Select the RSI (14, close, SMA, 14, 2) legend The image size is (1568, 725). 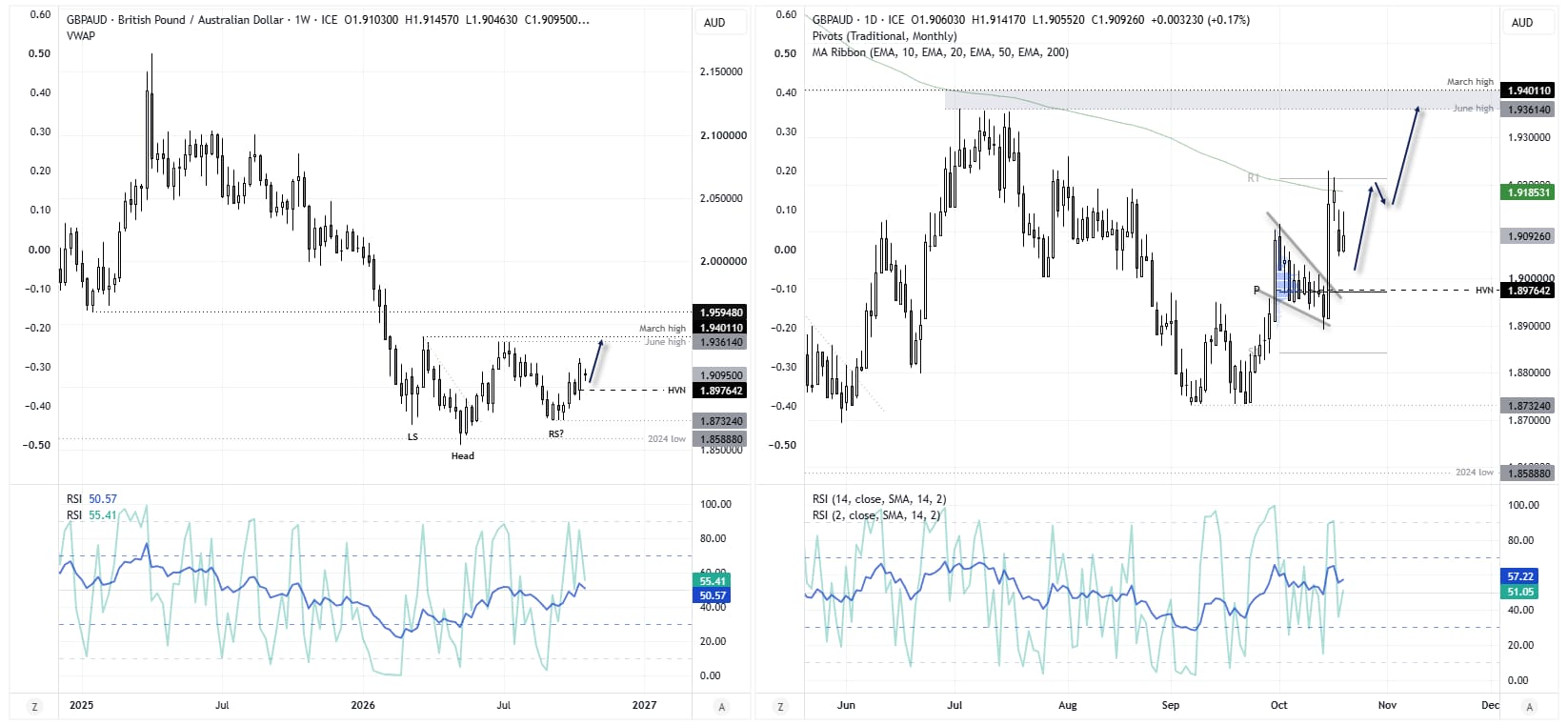(x=879, y=499)
